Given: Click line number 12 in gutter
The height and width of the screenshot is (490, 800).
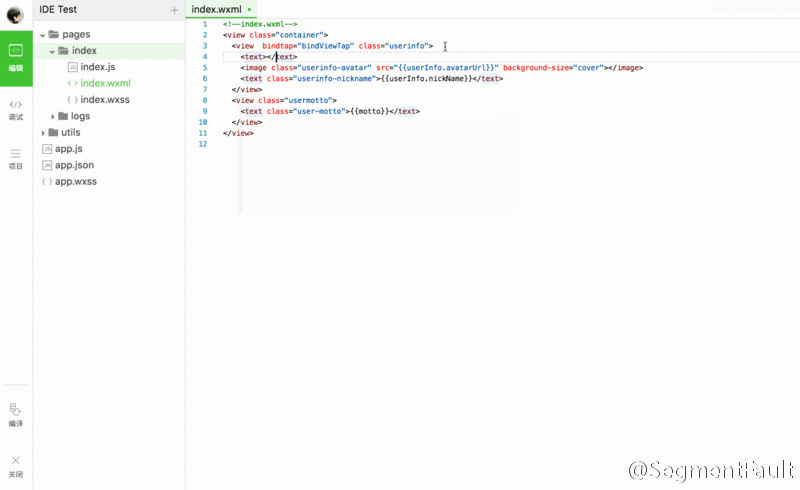Looking at the screenshot, I should click(203, 144).
